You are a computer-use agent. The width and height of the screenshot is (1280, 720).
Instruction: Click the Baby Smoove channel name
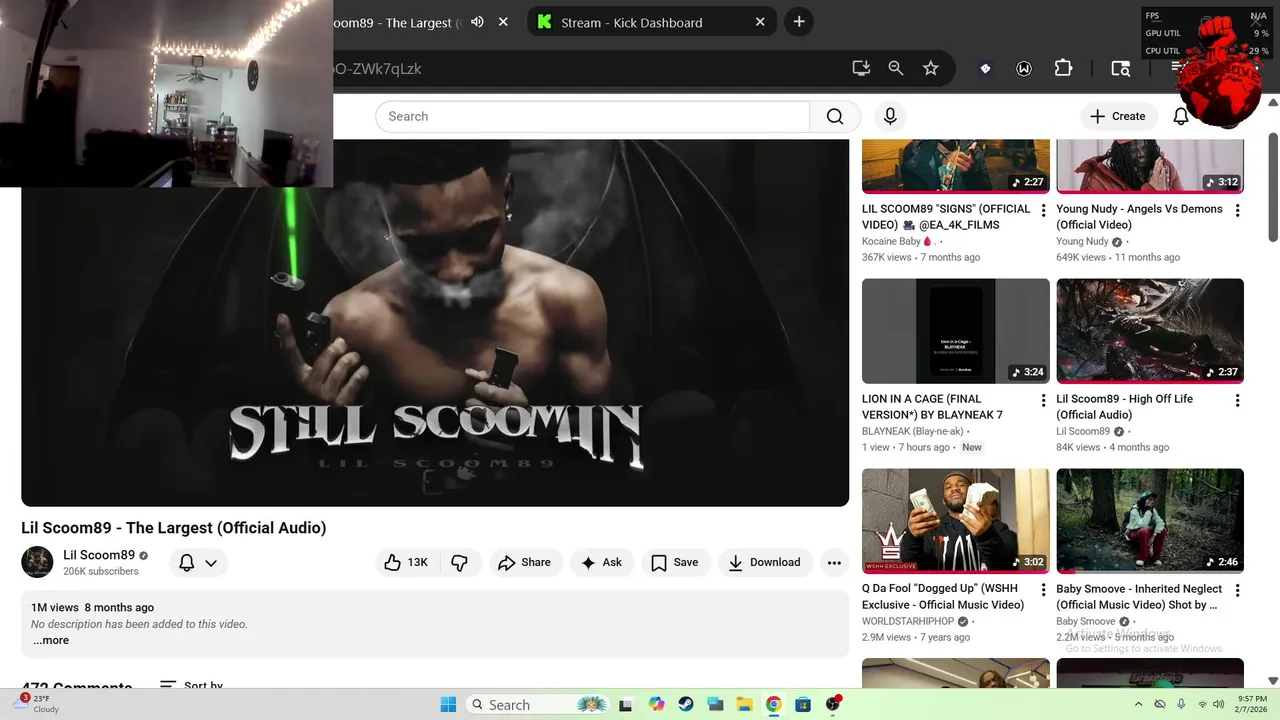(1085, 621)
